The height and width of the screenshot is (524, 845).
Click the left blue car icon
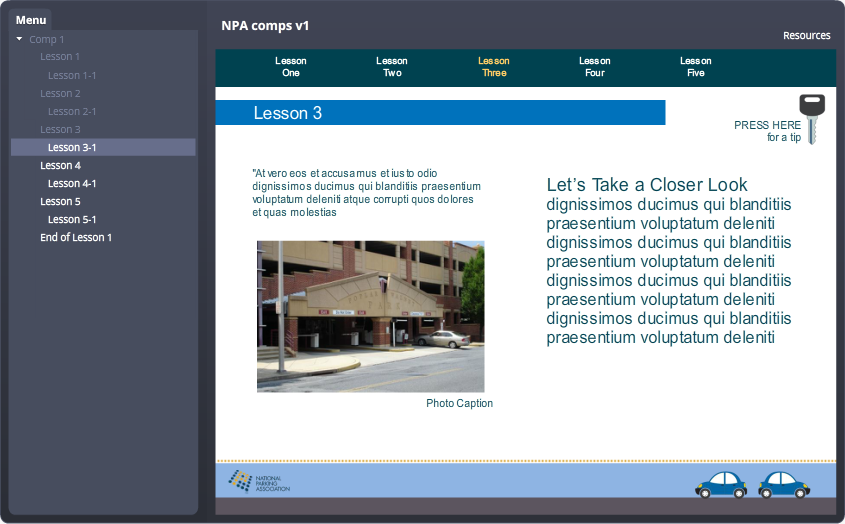click(721, 485)
